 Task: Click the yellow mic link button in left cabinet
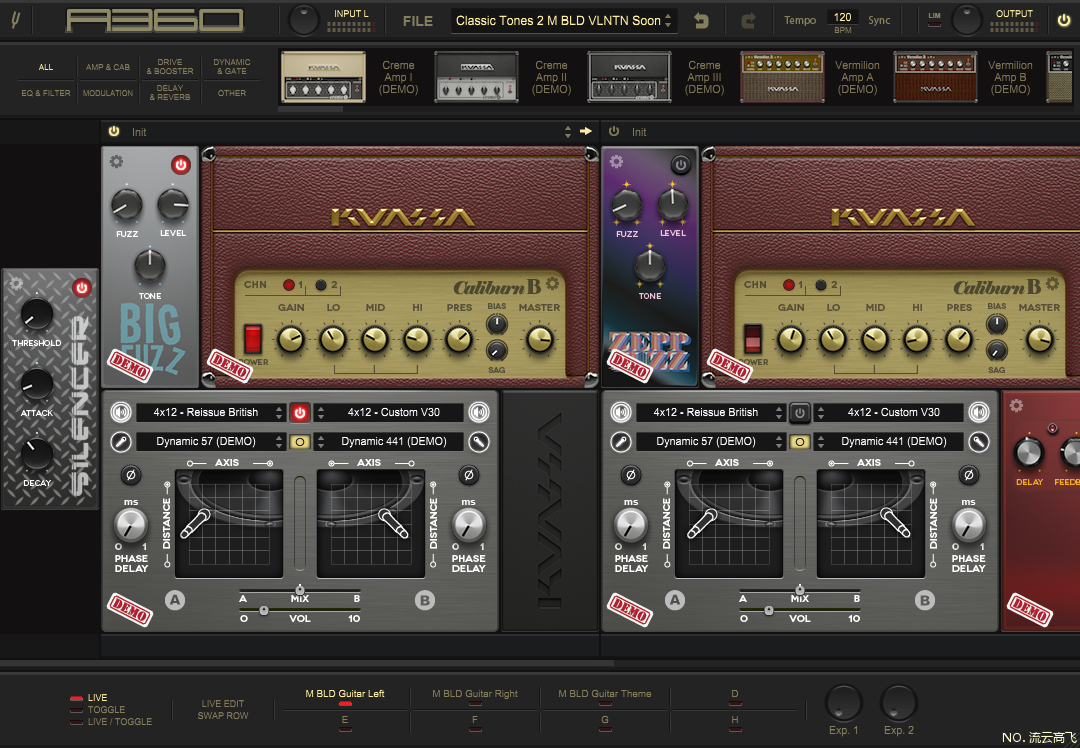(300, 441)
